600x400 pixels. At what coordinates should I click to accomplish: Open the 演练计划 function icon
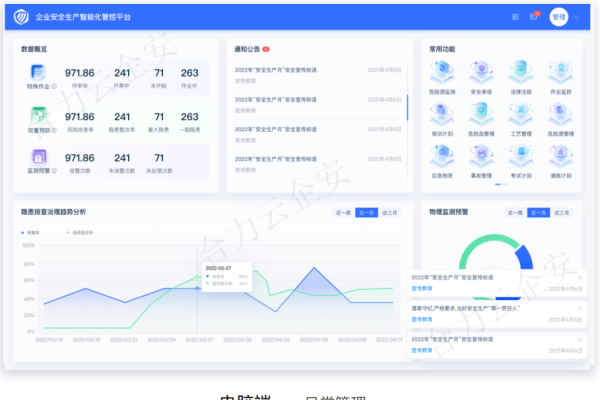tap(561, 156)
